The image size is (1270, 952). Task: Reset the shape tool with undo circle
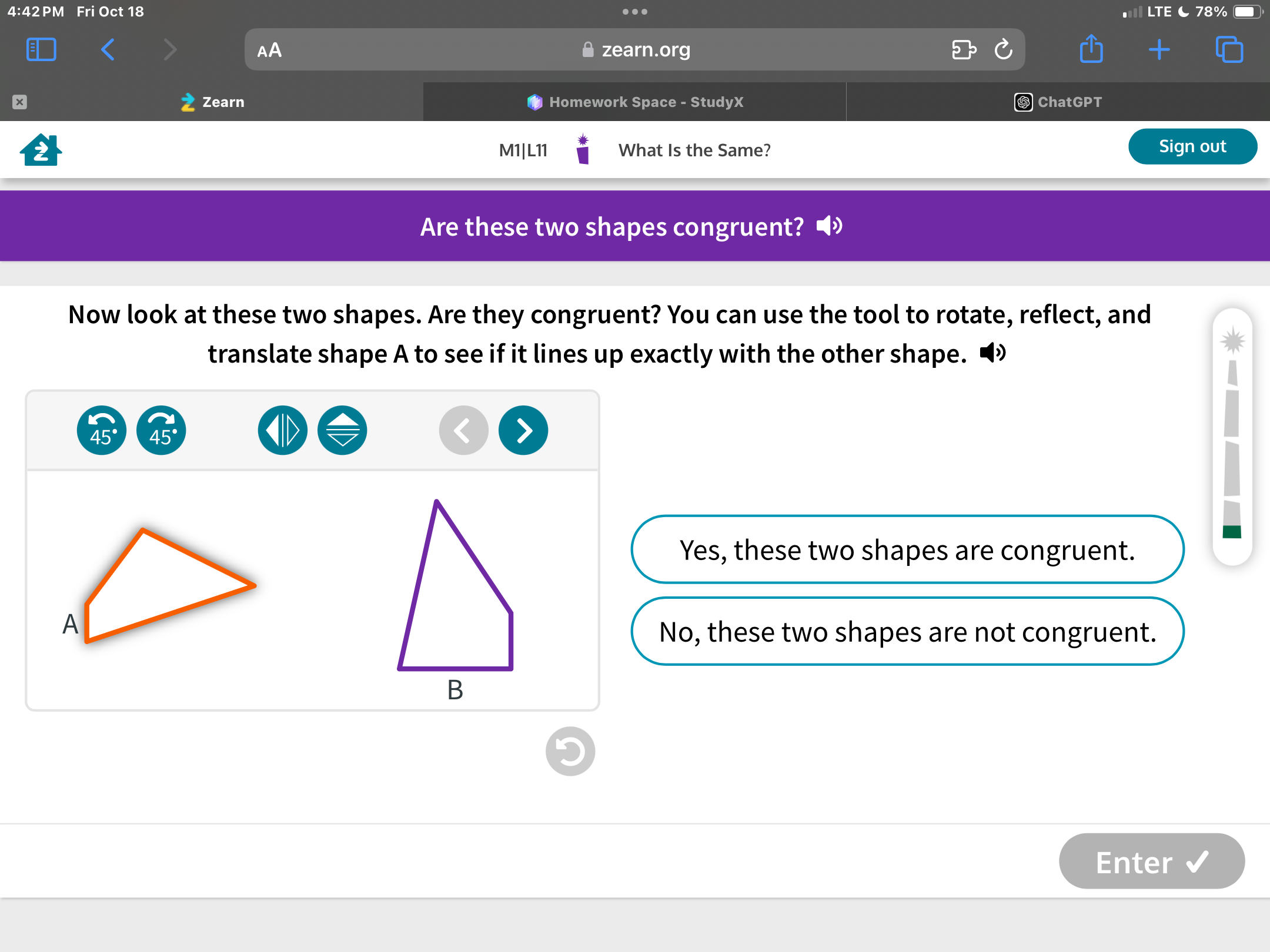coord(570,751)
